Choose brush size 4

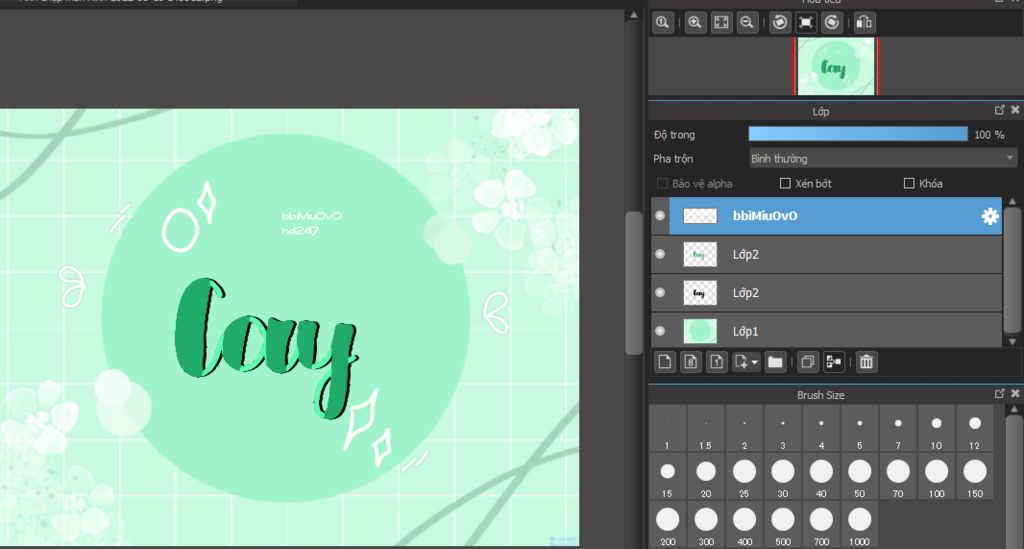[x=821, y=428]
